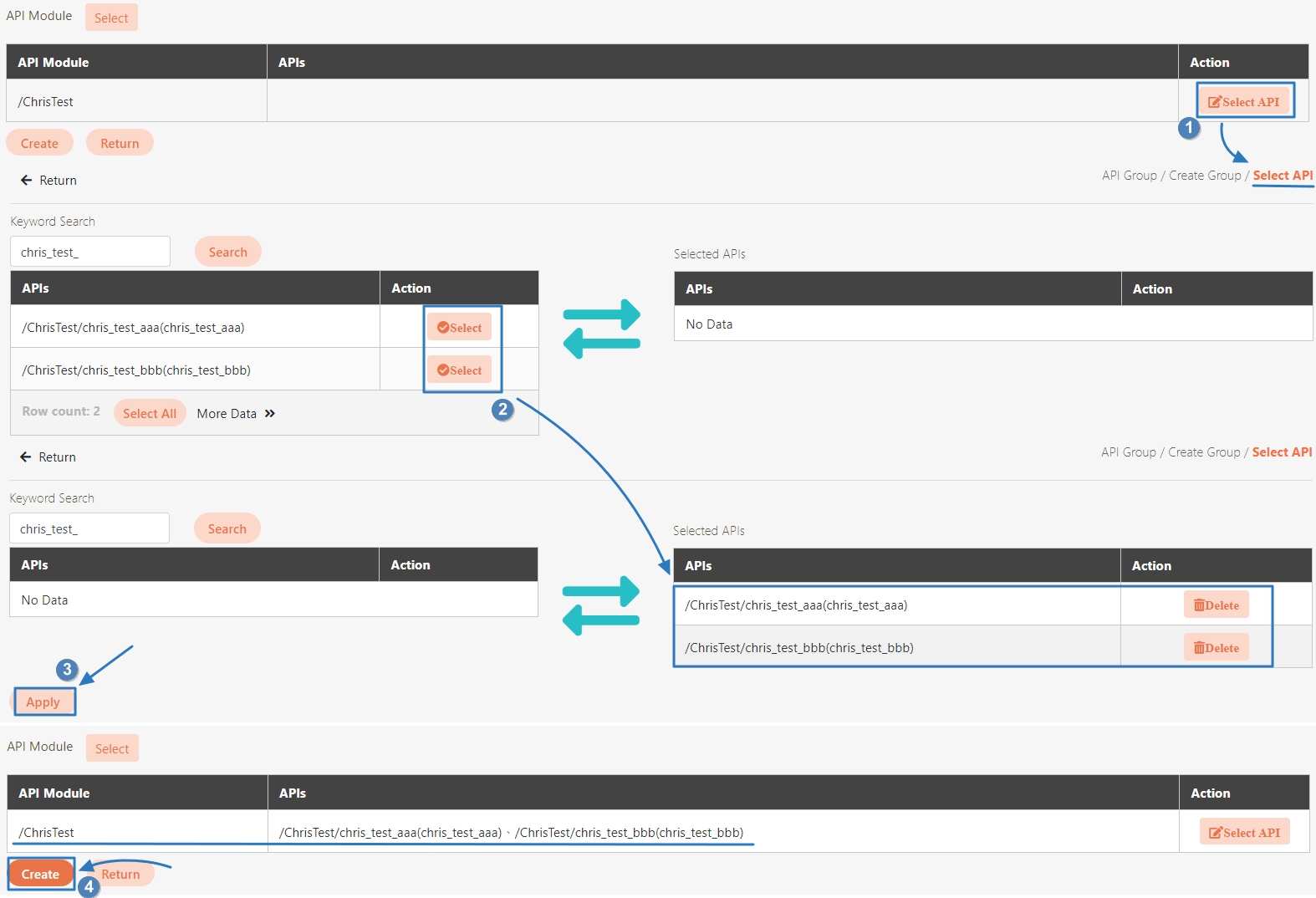Click lower transfer arrows between API lists
The image size is (1316, 898).
(600, 605)
